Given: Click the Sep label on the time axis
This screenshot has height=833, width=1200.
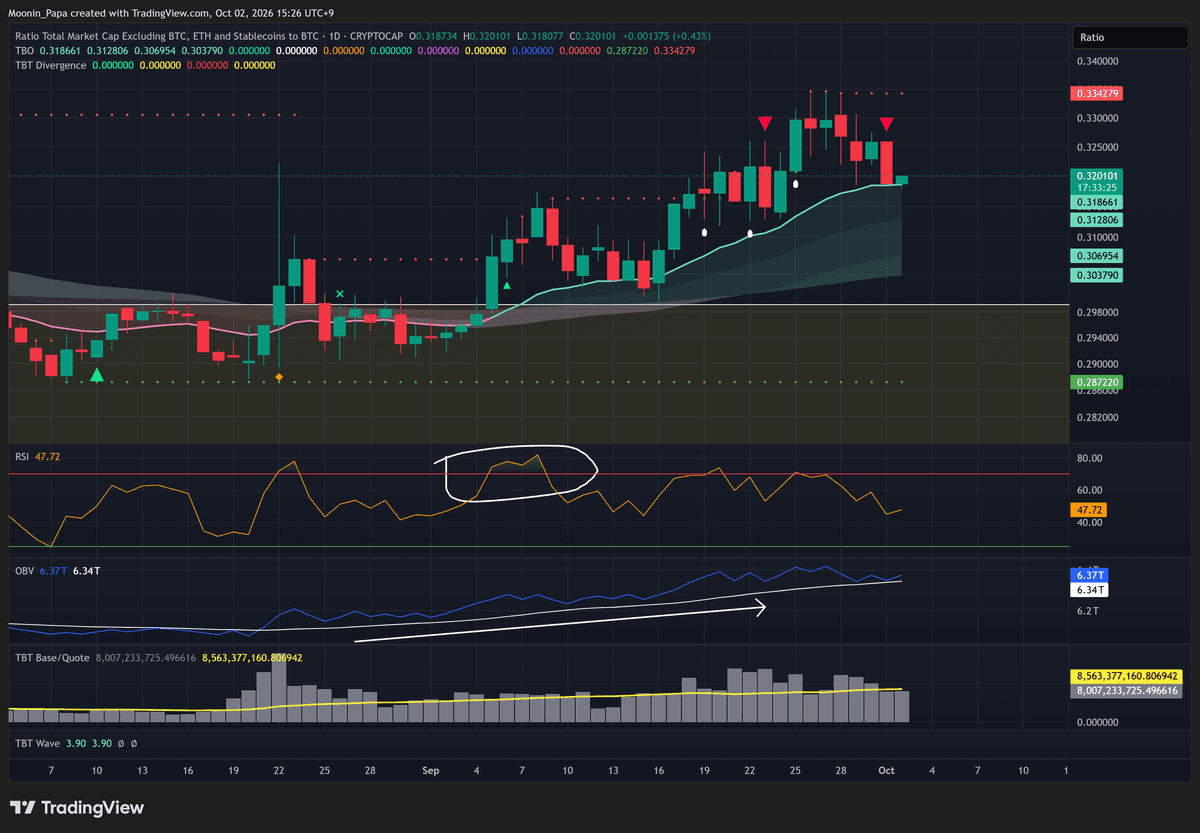Looking at the screenshot, I should 431,771.
